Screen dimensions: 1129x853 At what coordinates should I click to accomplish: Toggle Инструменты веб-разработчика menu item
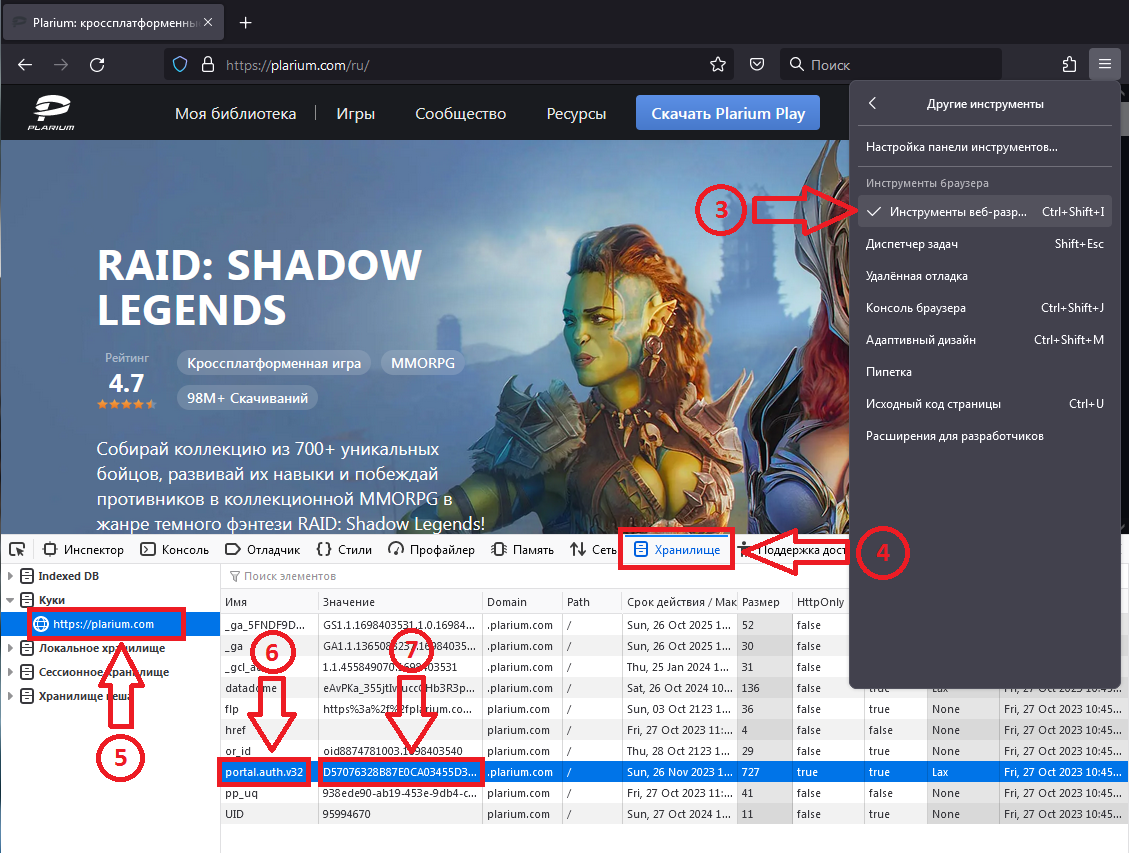pos(984,212)
